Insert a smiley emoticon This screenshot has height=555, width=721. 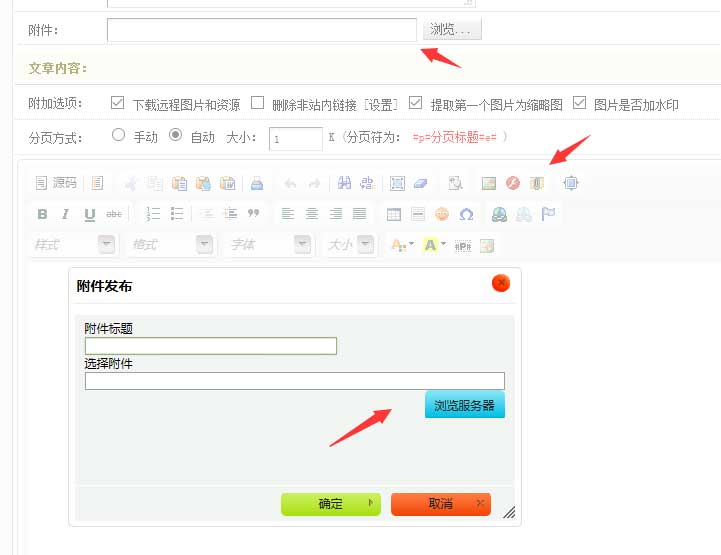pyautogui.click(x=442, y=214)
